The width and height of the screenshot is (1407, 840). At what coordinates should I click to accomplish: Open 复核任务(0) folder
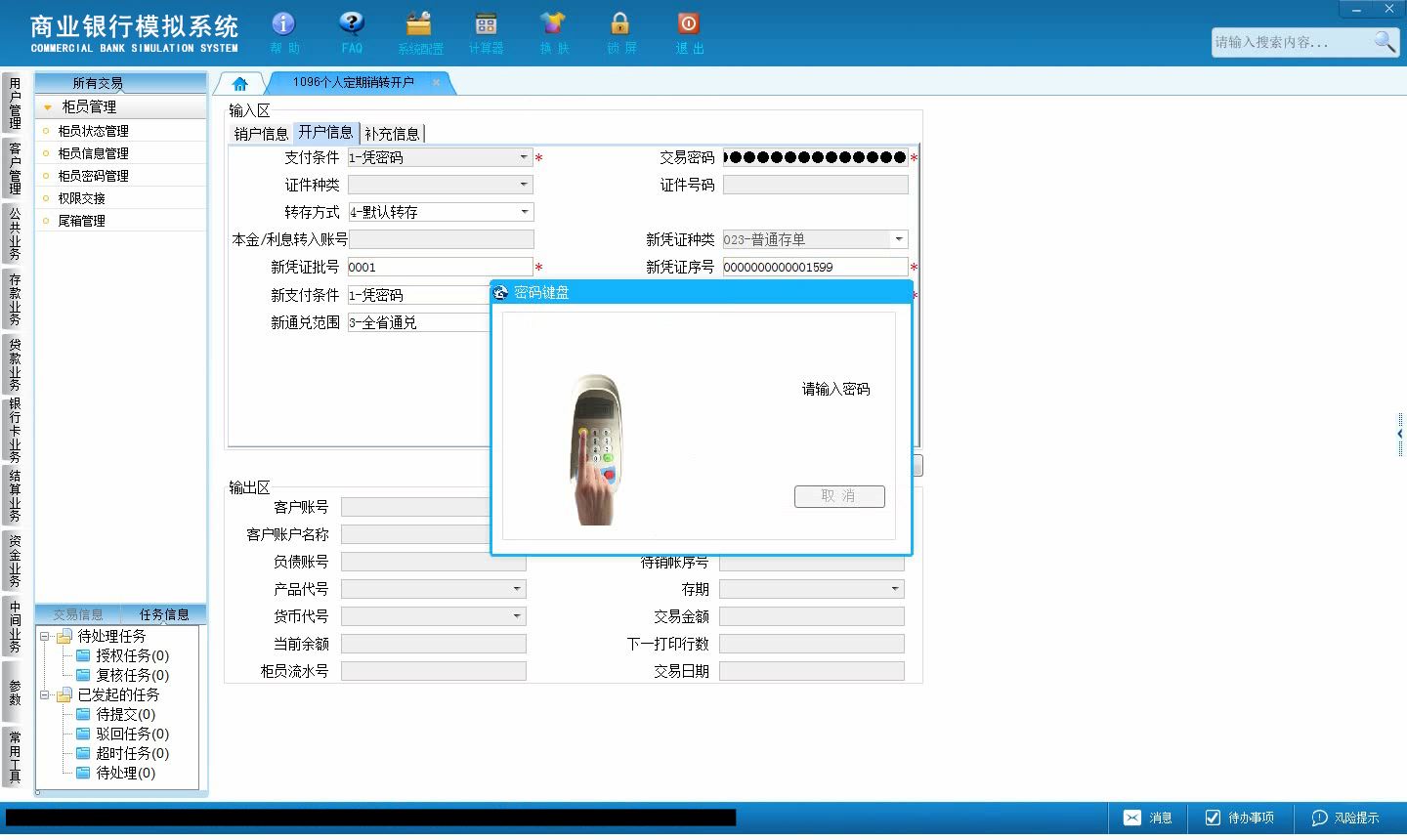(122, 675)
